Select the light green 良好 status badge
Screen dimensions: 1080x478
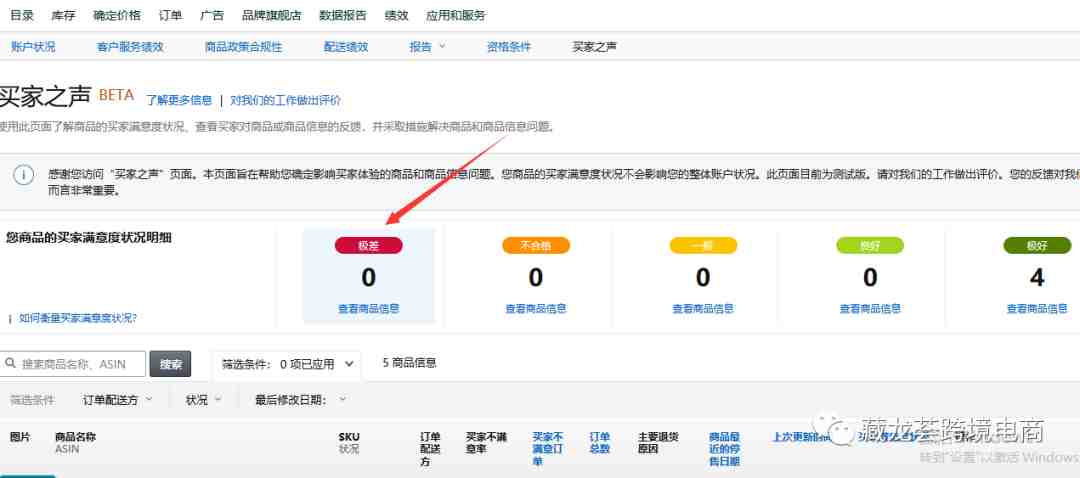(869, 245)
